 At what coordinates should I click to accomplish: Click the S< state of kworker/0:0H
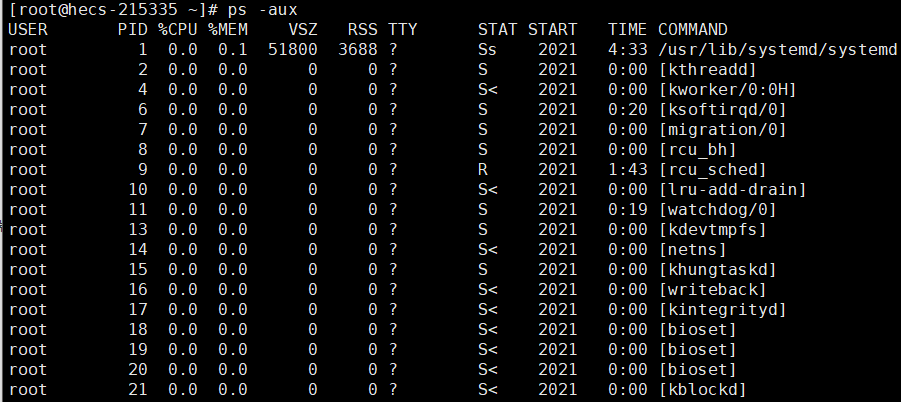point(487,90)
